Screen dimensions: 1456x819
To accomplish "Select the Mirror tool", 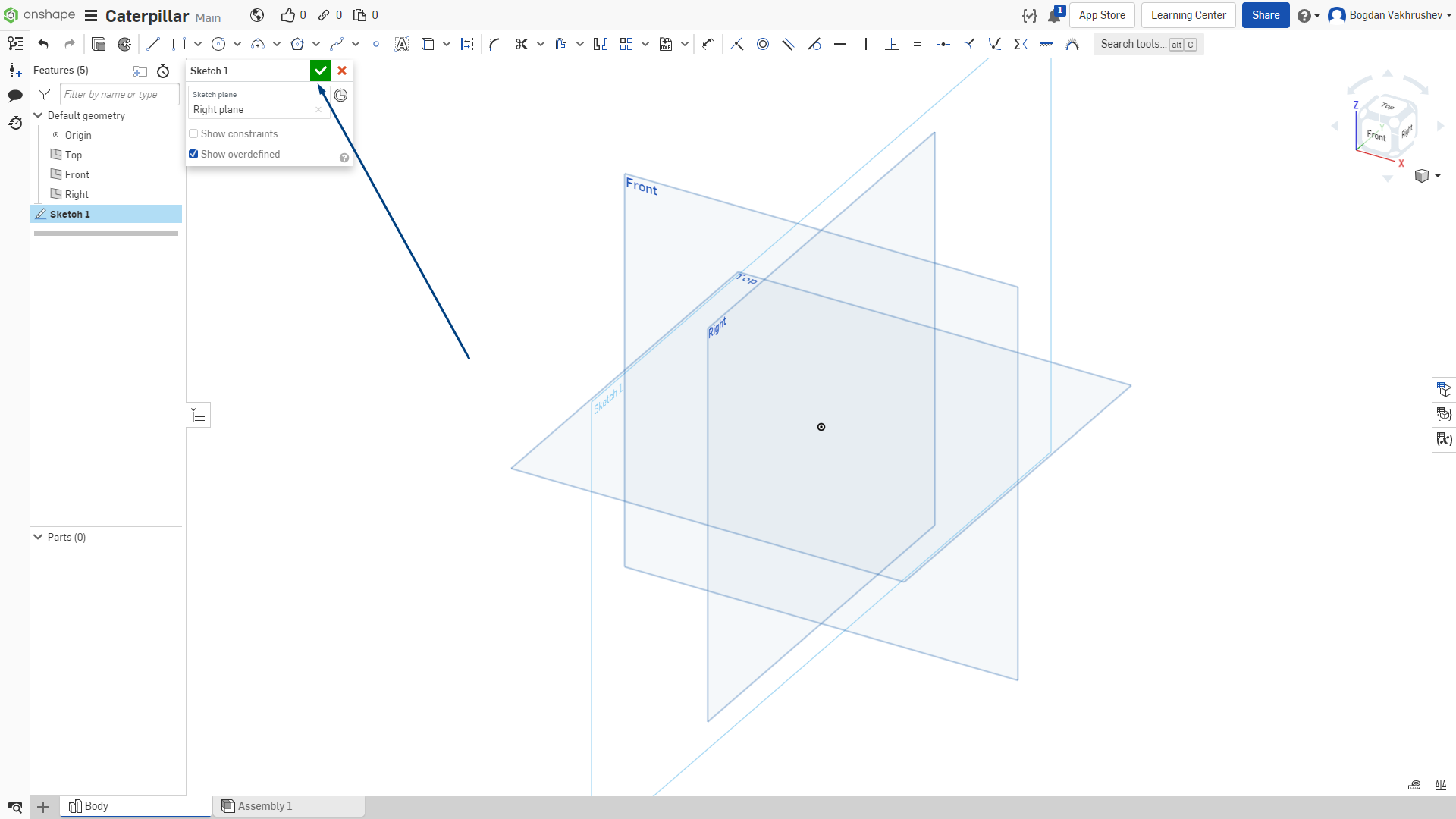I will pyautogui.click(x=601, y=44).
